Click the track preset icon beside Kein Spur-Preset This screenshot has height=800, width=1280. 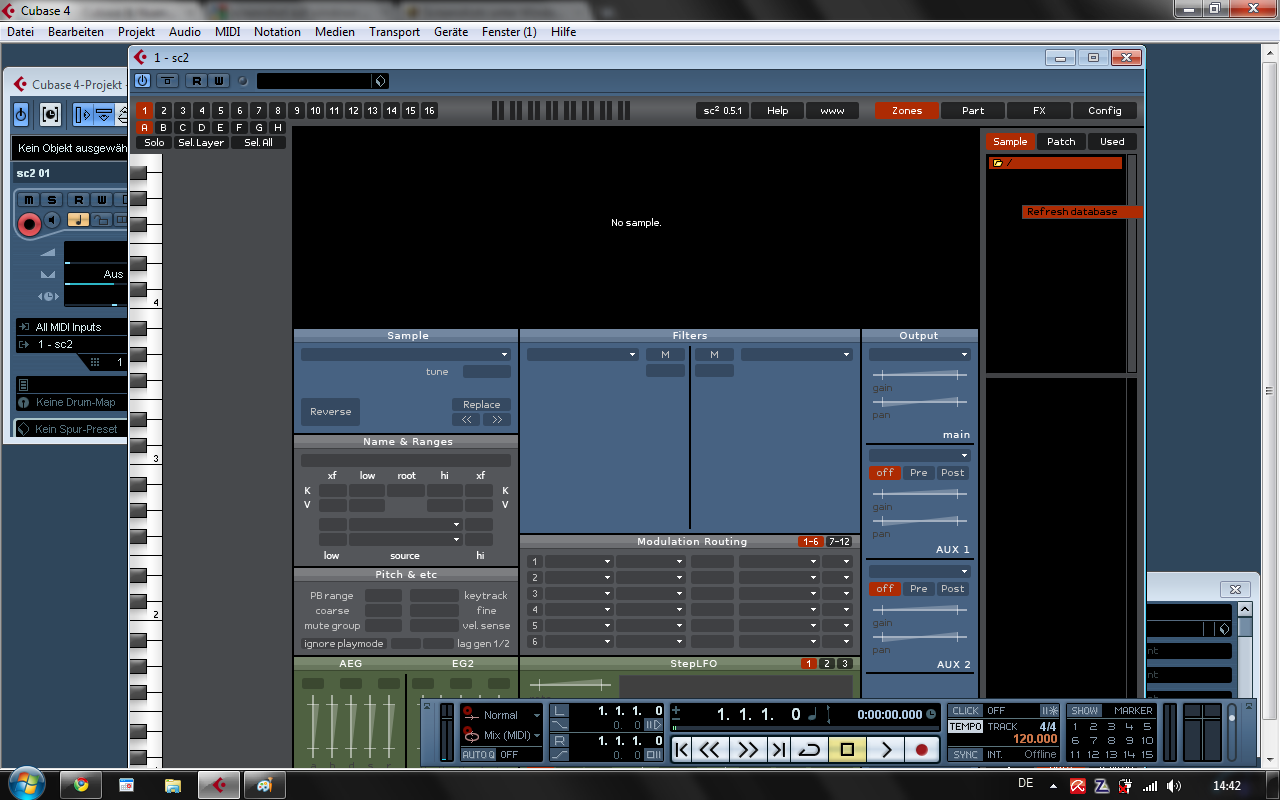(x=24, y=429)
